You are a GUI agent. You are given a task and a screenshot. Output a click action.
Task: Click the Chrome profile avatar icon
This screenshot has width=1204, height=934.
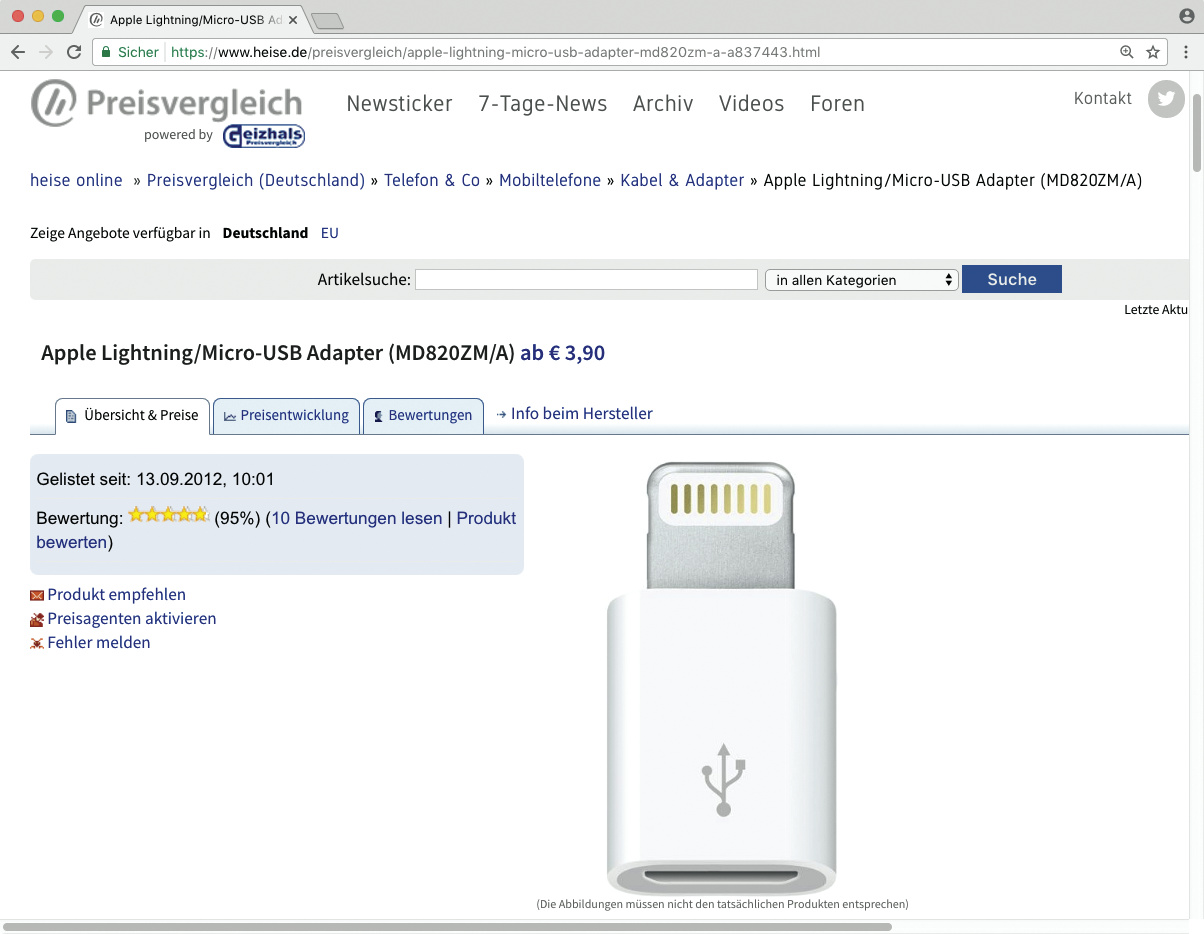coord(1187,16)
